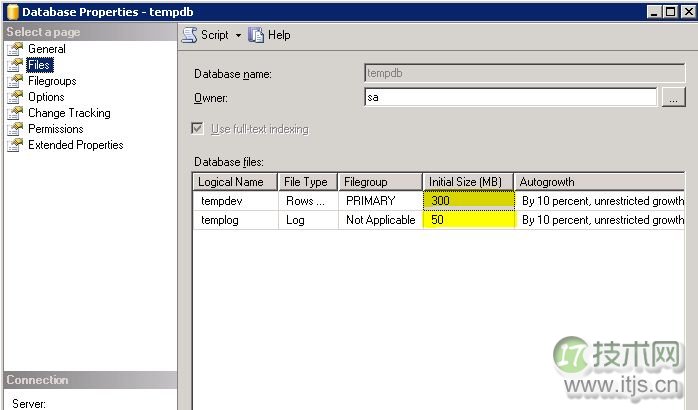Click the PRIMARY filegroup cell
The image size is (698, 410).
pos(381,201)
